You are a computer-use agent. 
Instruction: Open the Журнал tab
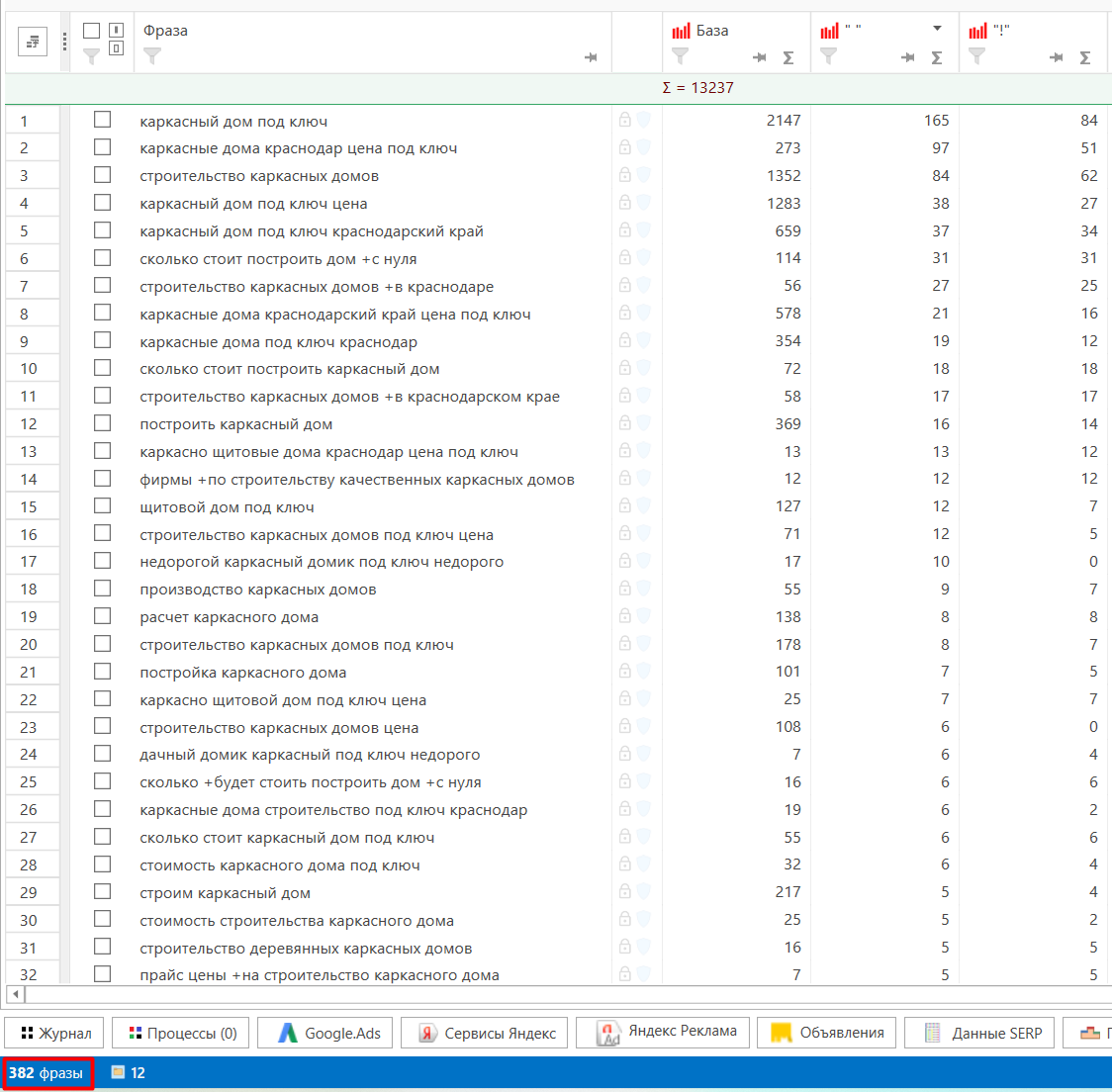55,1033
